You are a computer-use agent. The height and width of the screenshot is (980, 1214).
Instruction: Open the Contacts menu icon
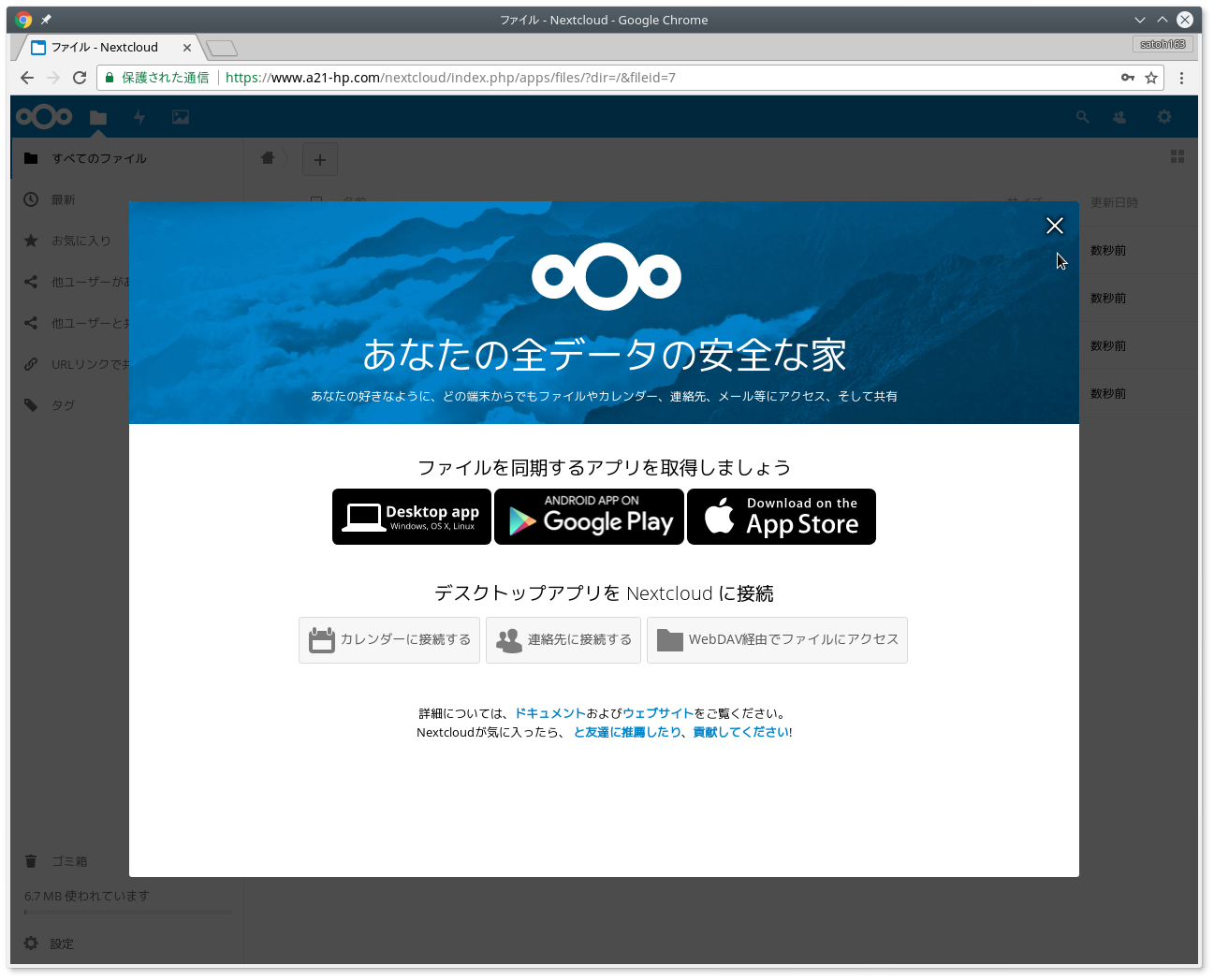click(1119, 117)
